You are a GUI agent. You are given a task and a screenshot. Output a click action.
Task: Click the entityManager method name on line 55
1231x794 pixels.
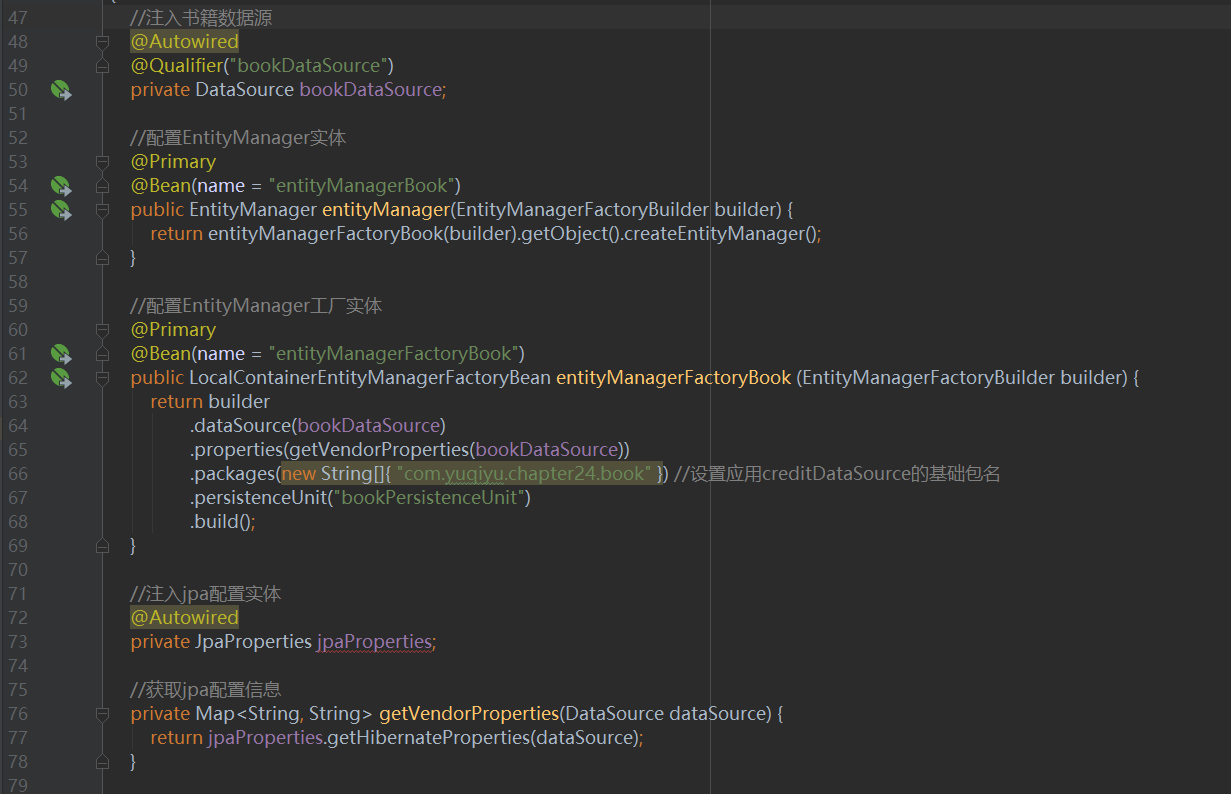pyautogui.click(x=385, y=210)
